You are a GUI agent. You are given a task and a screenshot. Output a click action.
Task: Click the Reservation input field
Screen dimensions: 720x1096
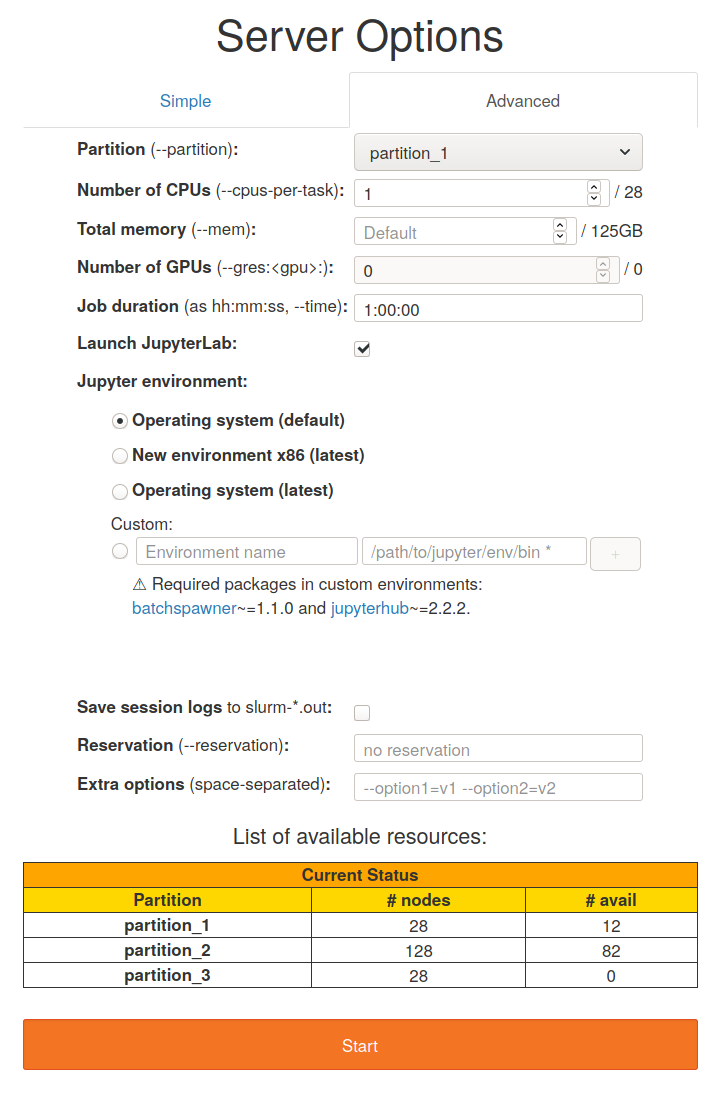point(498,747)
